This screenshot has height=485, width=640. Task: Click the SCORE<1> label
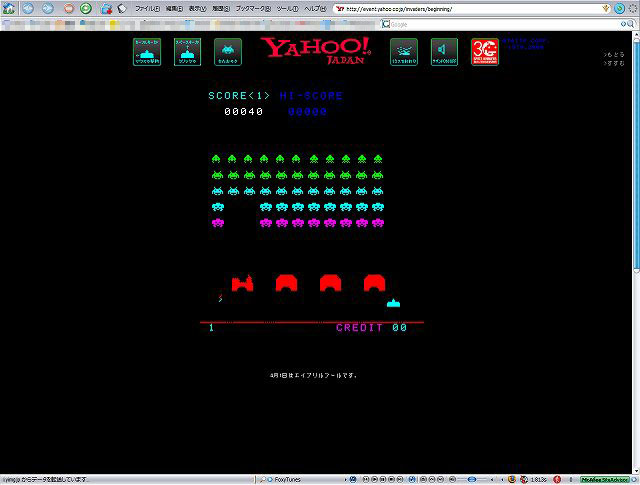(x=239, y=96)
